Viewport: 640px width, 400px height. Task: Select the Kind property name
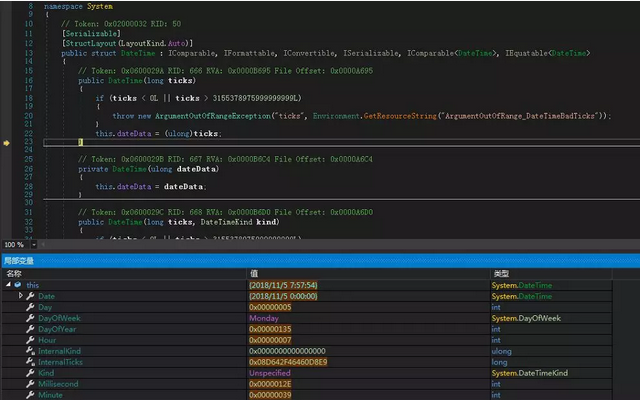pos(46,373)
